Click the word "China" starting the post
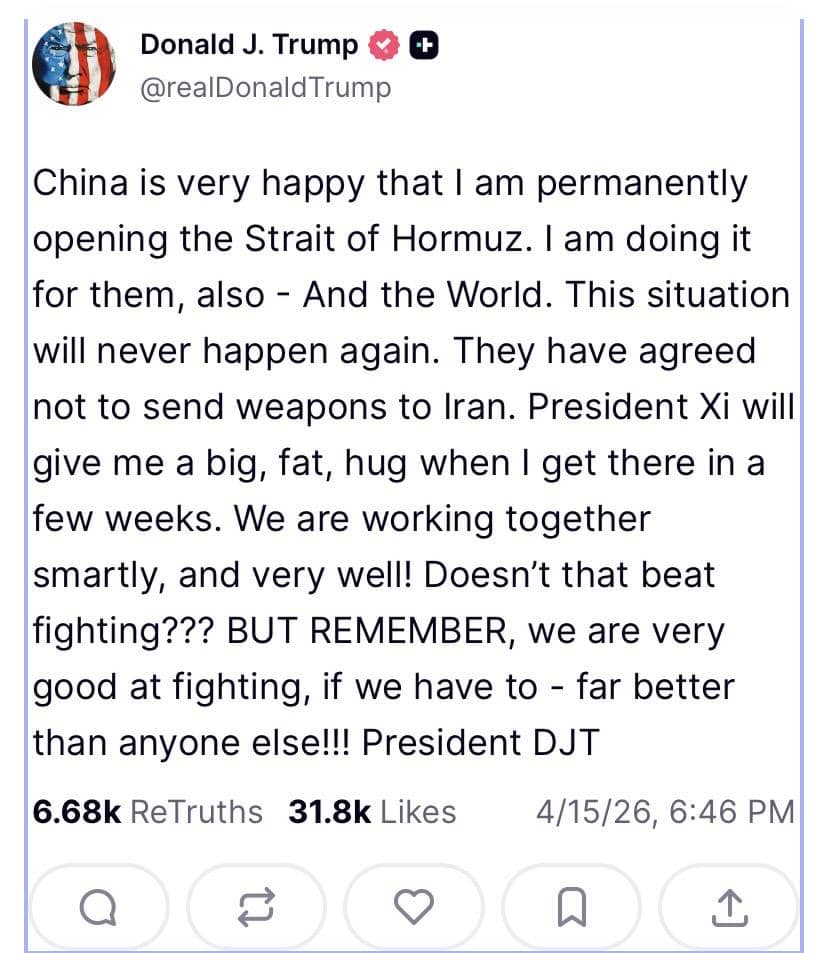 82,183
